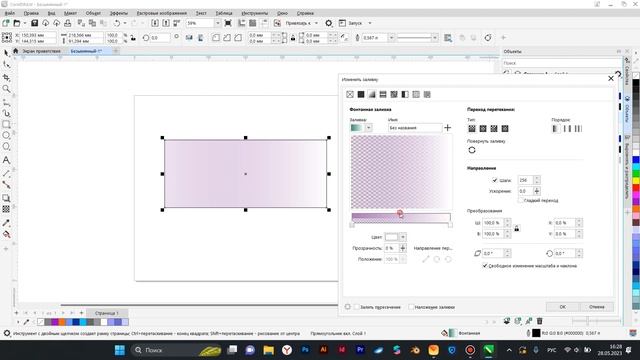640x360 pixels.
Task: Pick the purple swatch in the document palette
Action: tap(55, 322)
